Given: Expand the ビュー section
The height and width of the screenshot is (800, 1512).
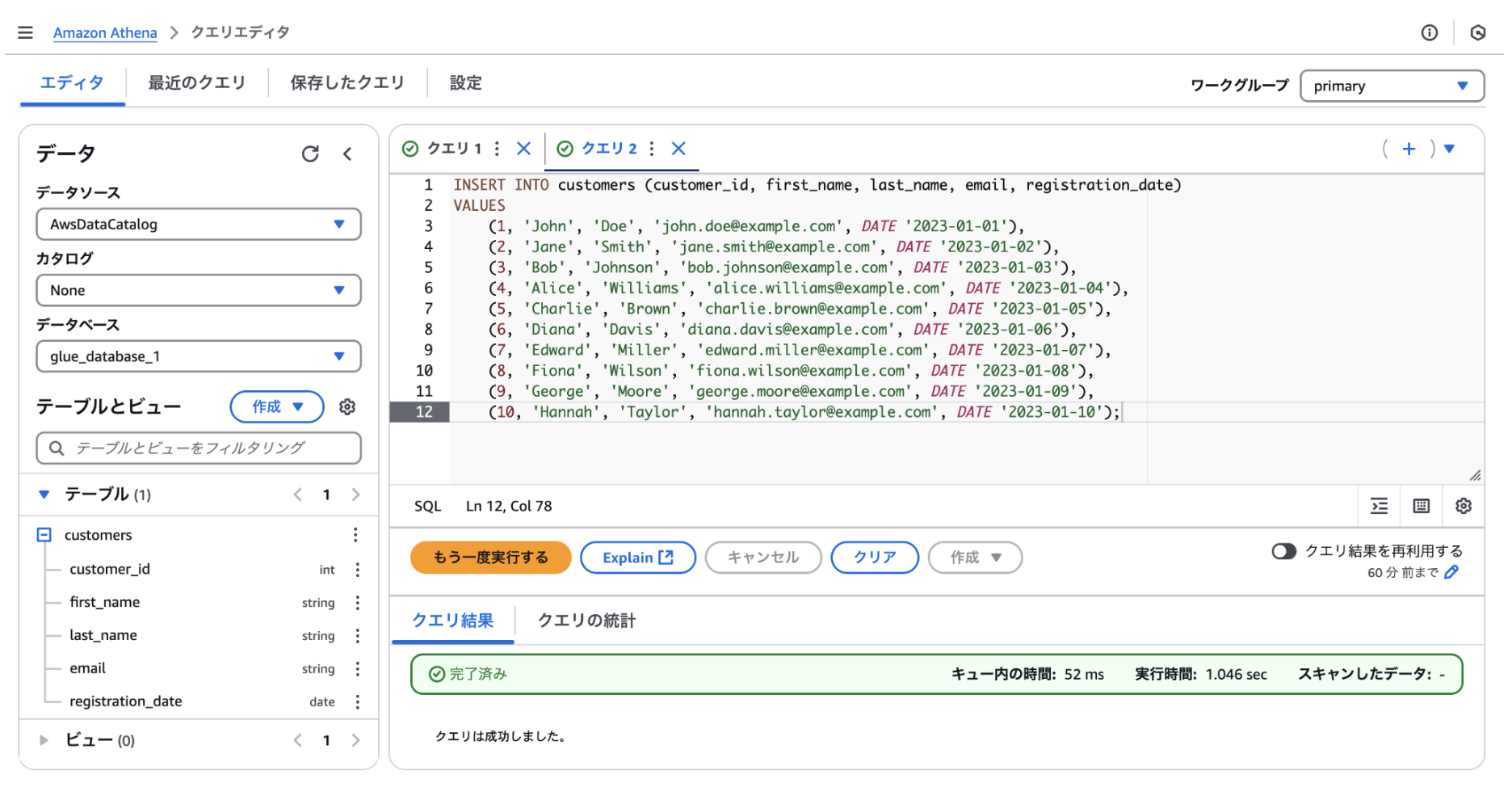Looking at the screenshot, I should (44, 740).
